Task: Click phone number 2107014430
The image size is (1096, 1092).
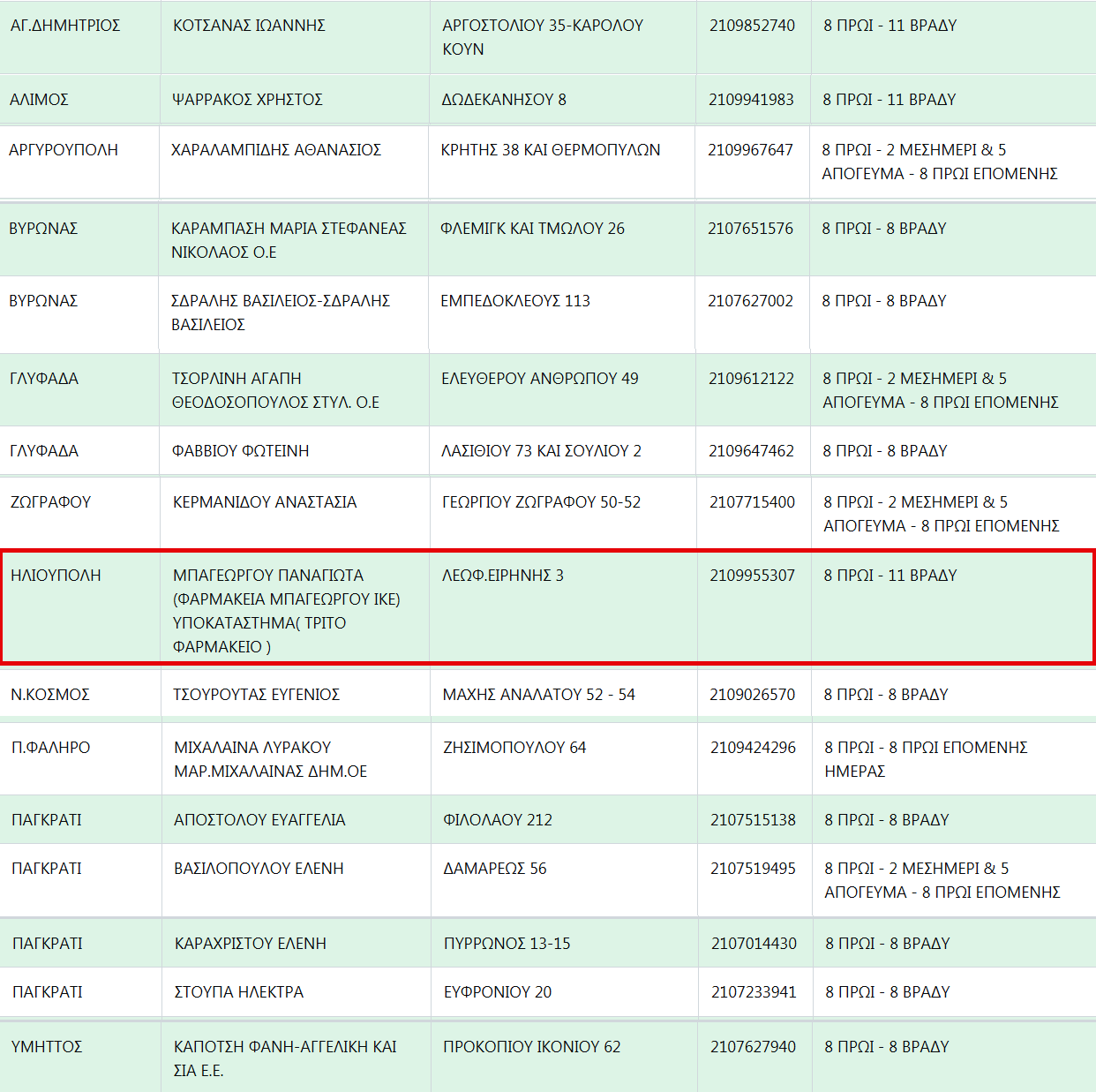Action: pos(754,944)
